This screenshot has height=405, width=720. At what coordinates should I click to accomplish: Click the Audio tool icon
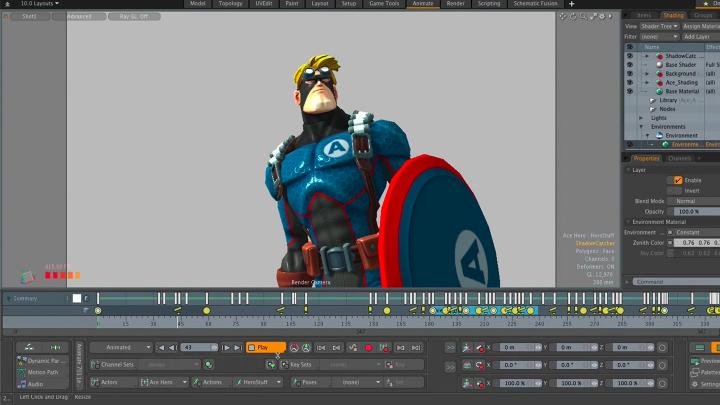tap(21, 384)
